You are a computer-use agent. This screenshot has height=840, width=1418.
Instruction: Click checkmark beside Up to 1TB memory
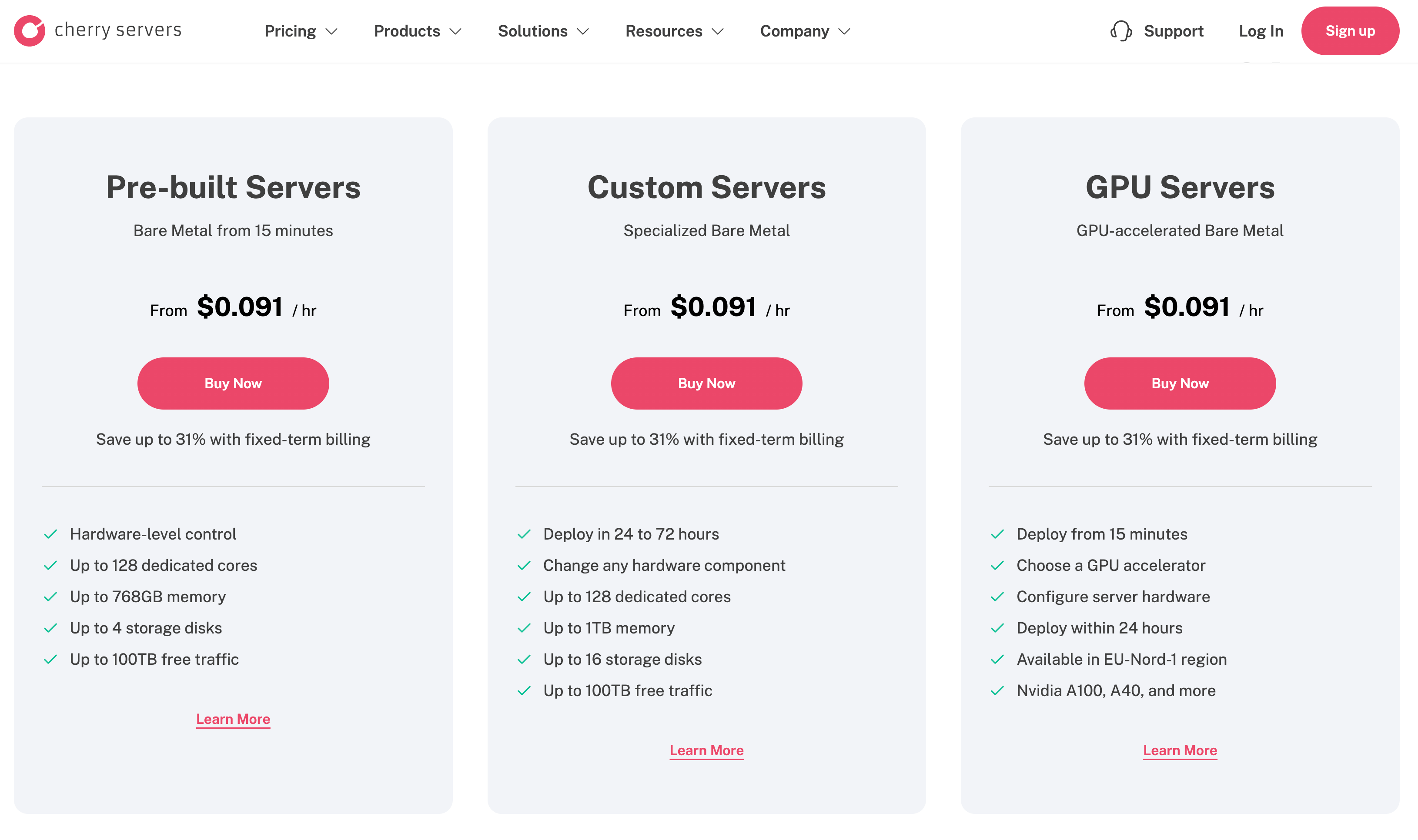(524, 628)
